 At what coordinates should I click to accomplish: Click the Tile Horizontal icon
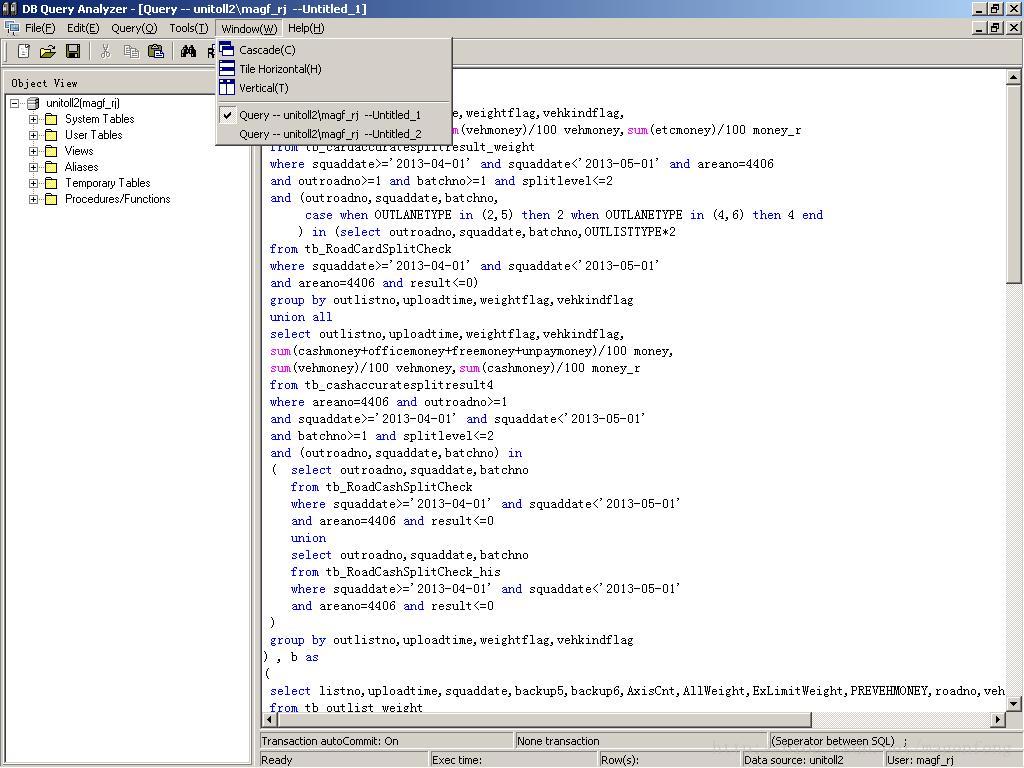(227, 69)
